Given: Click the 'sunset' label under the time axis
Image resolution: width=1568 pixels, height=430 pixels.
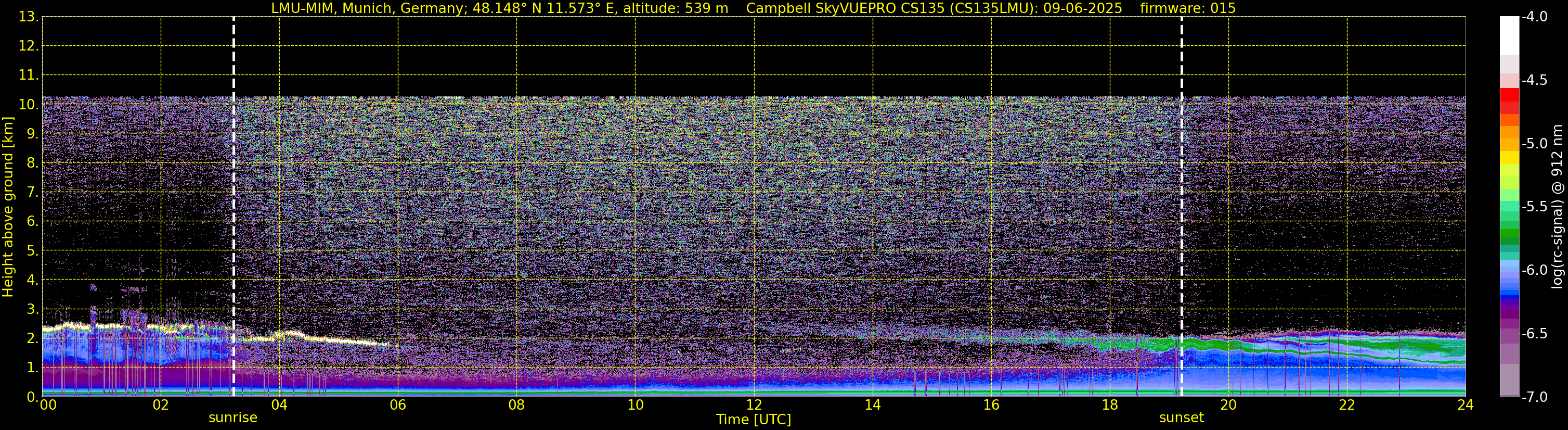Looking at the screenshot, I should click(1181, 418).
